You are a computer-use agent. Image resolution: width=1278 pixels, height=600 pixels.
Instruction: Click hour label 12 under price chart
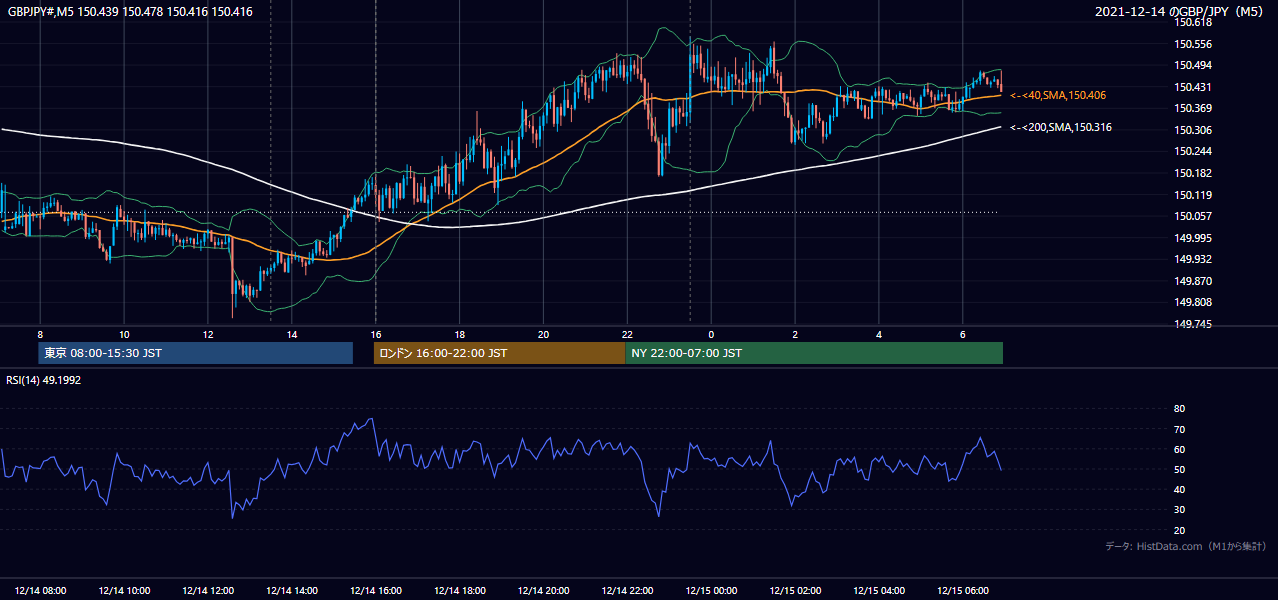click(x=208, y=334)
